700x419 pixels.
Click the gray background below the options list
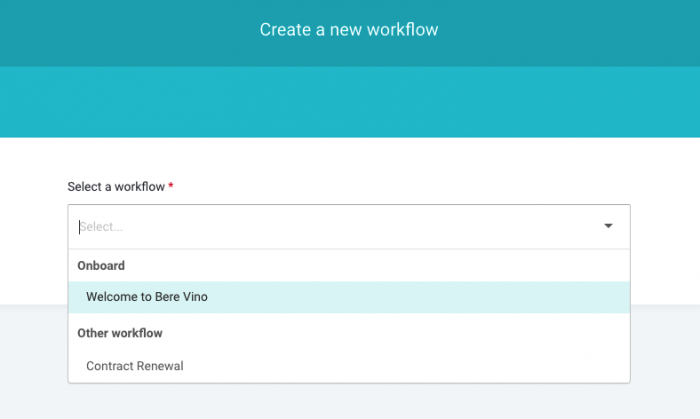click(350, 402)
